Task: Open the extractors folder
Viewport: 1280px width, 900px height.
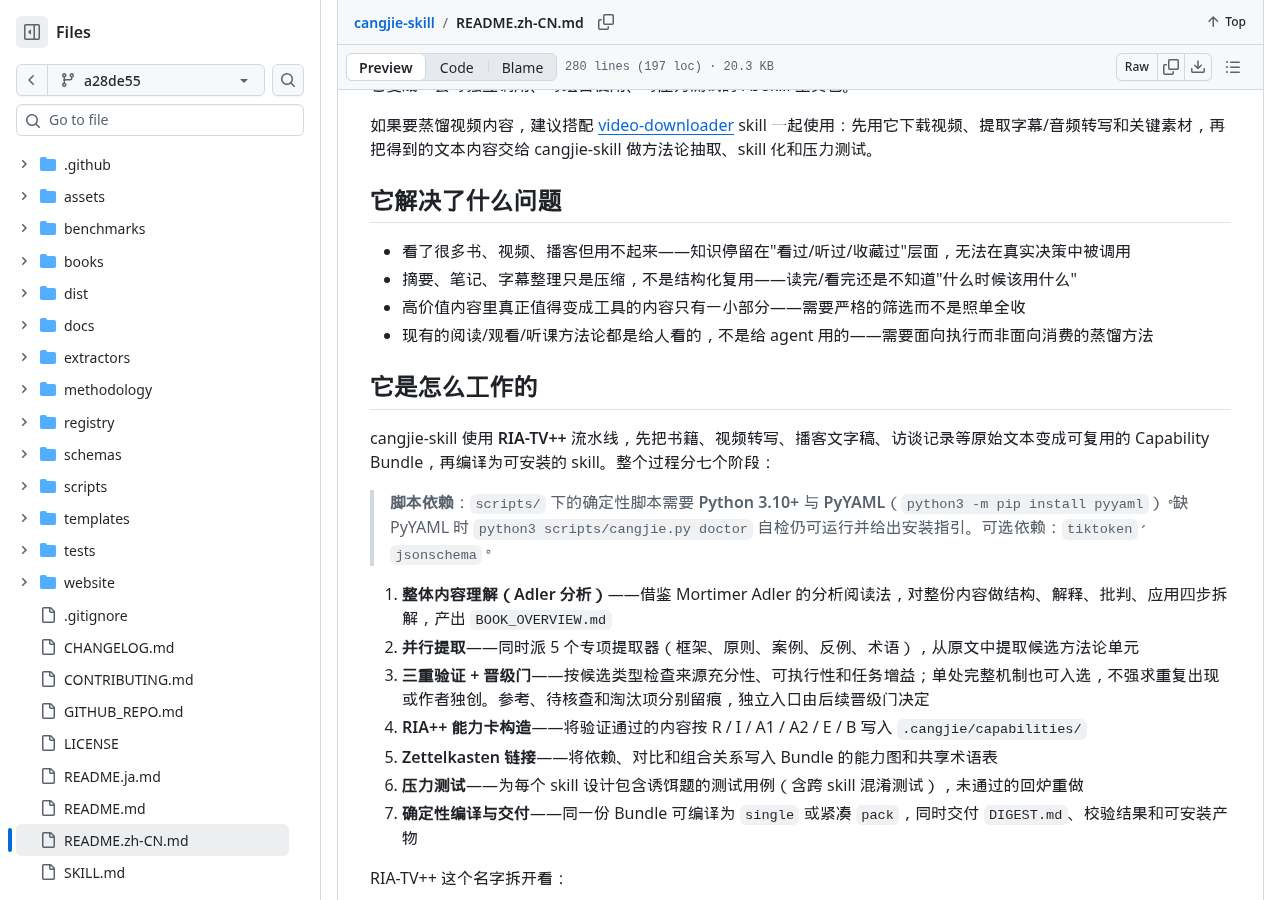Action: point(97,358)
